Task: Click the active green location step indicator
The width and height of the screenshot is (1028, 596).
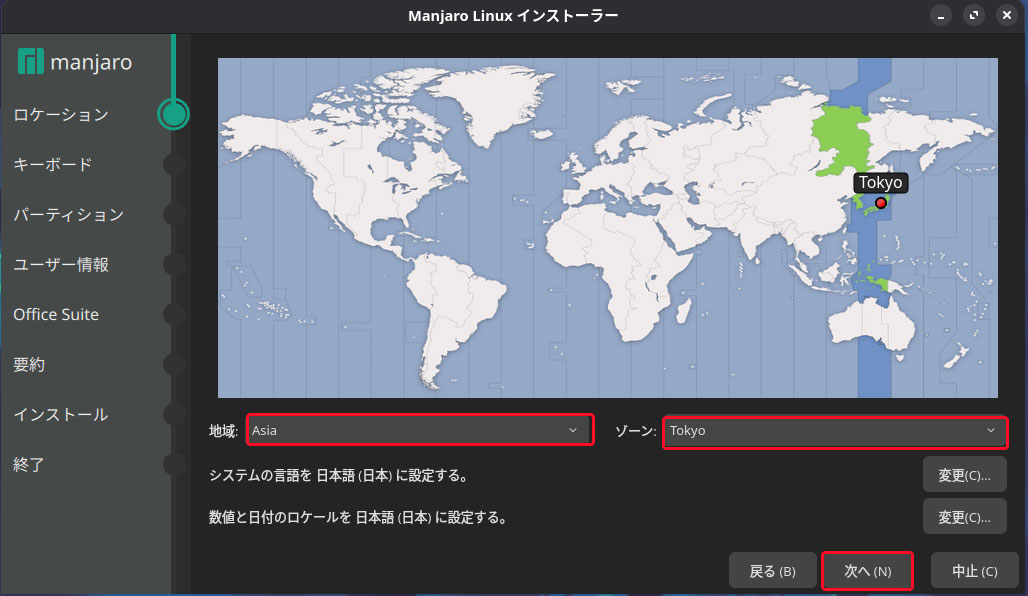Action: click(174, 114)
